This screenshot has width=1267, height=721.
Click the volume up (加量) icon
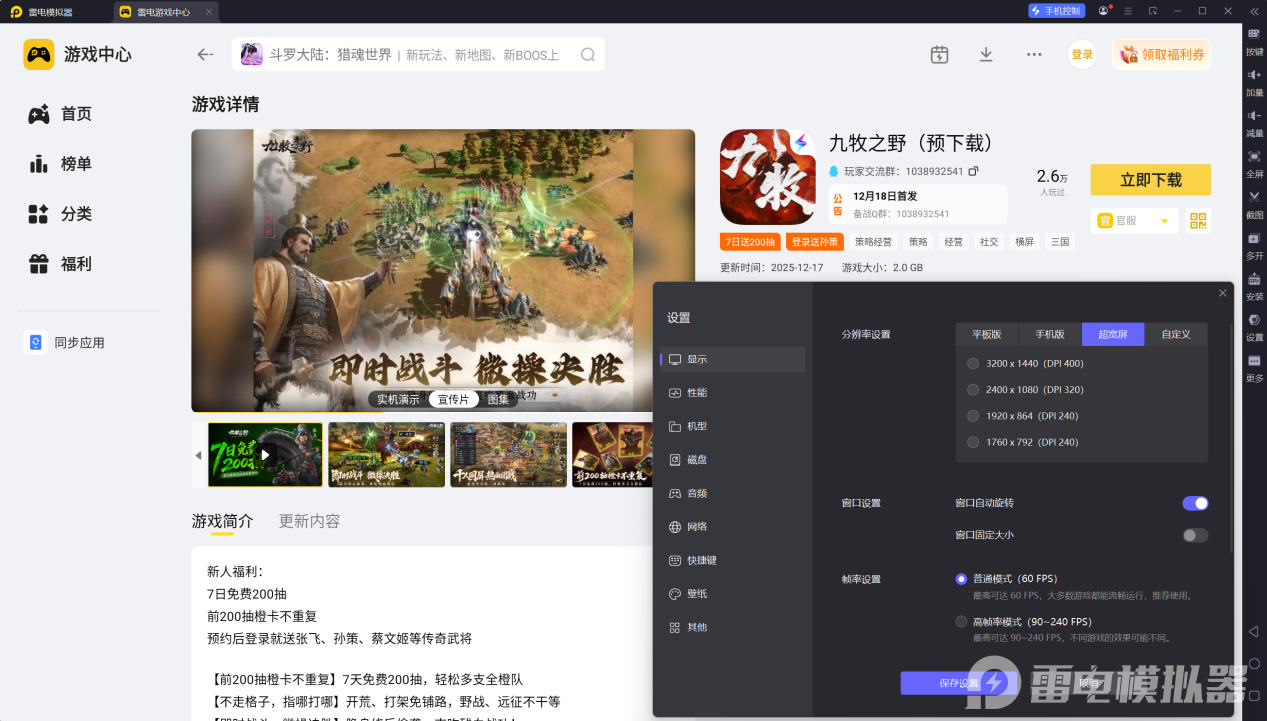pyautogui.click(x=1254, y=75)
